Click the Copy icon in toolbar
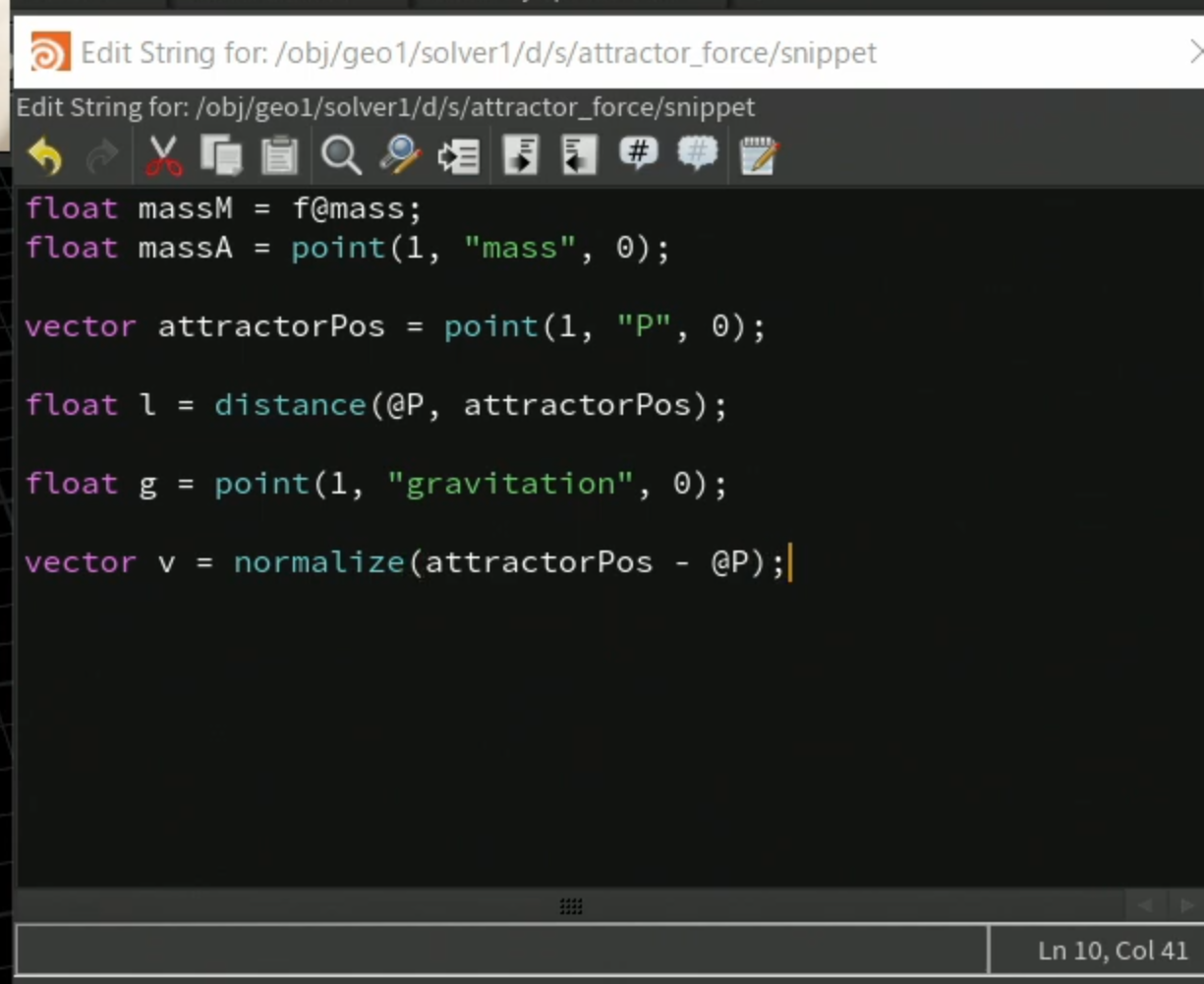 (x=221, y=155)
